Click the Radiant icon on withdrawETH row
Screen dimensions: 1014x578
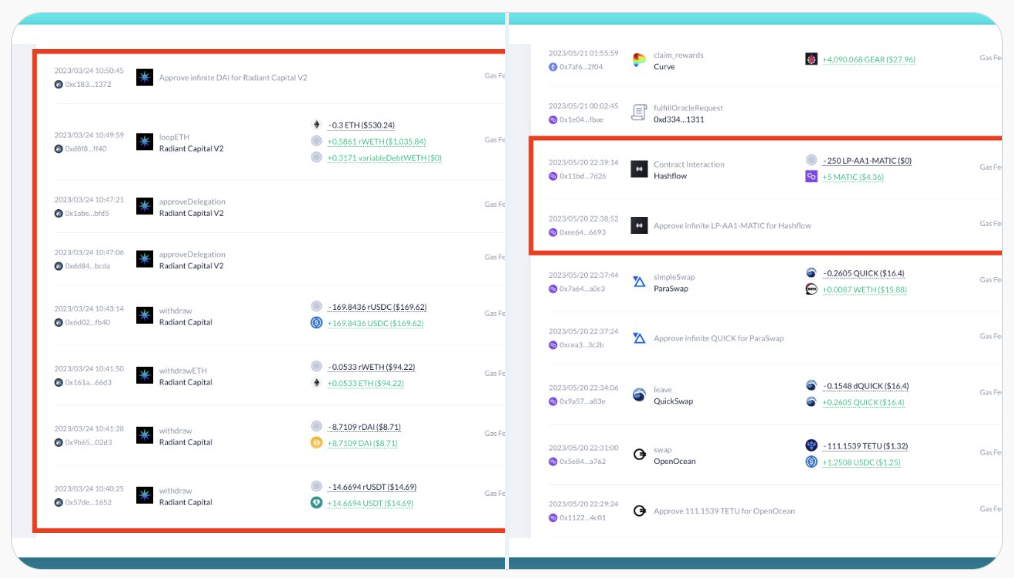pyautogui.click(x=144, y=376)
